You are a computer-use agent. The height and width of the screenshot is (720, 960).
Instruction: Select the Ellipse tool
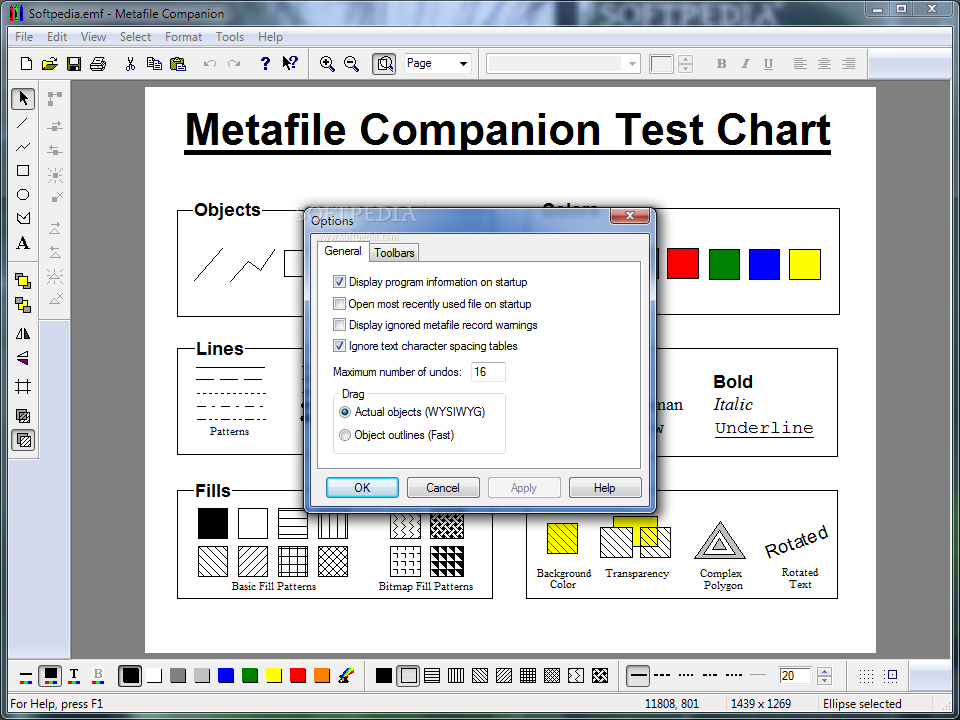[x=23, y=195]
